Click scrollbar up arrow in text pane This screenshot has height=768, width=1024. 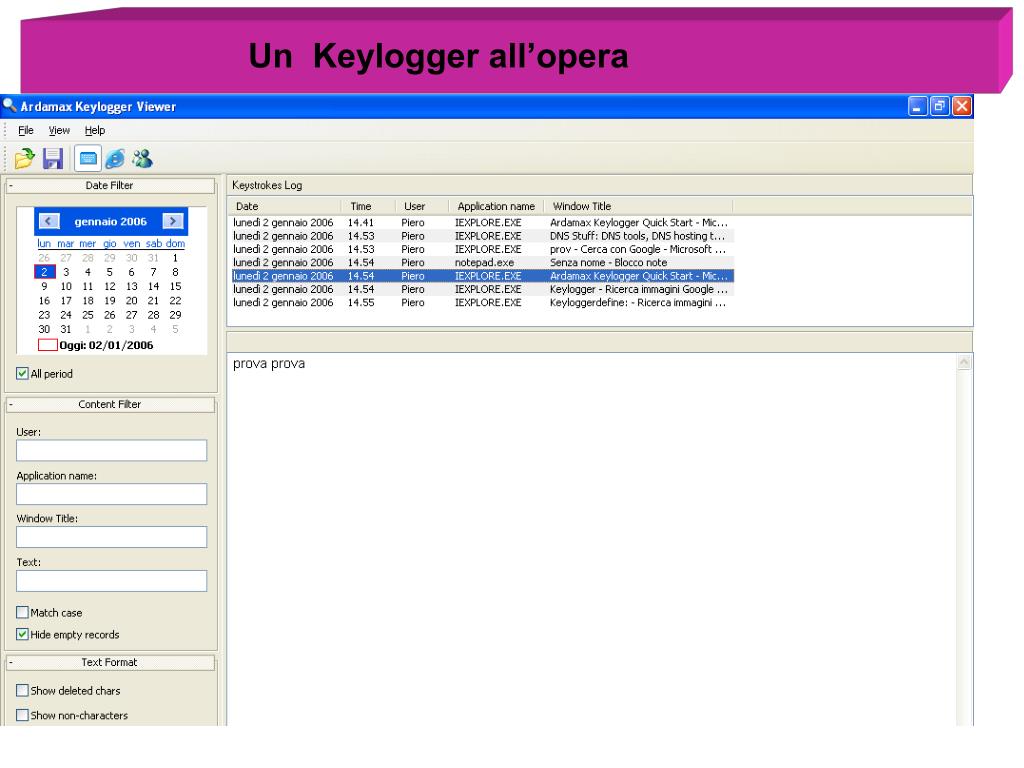point(964,362)
